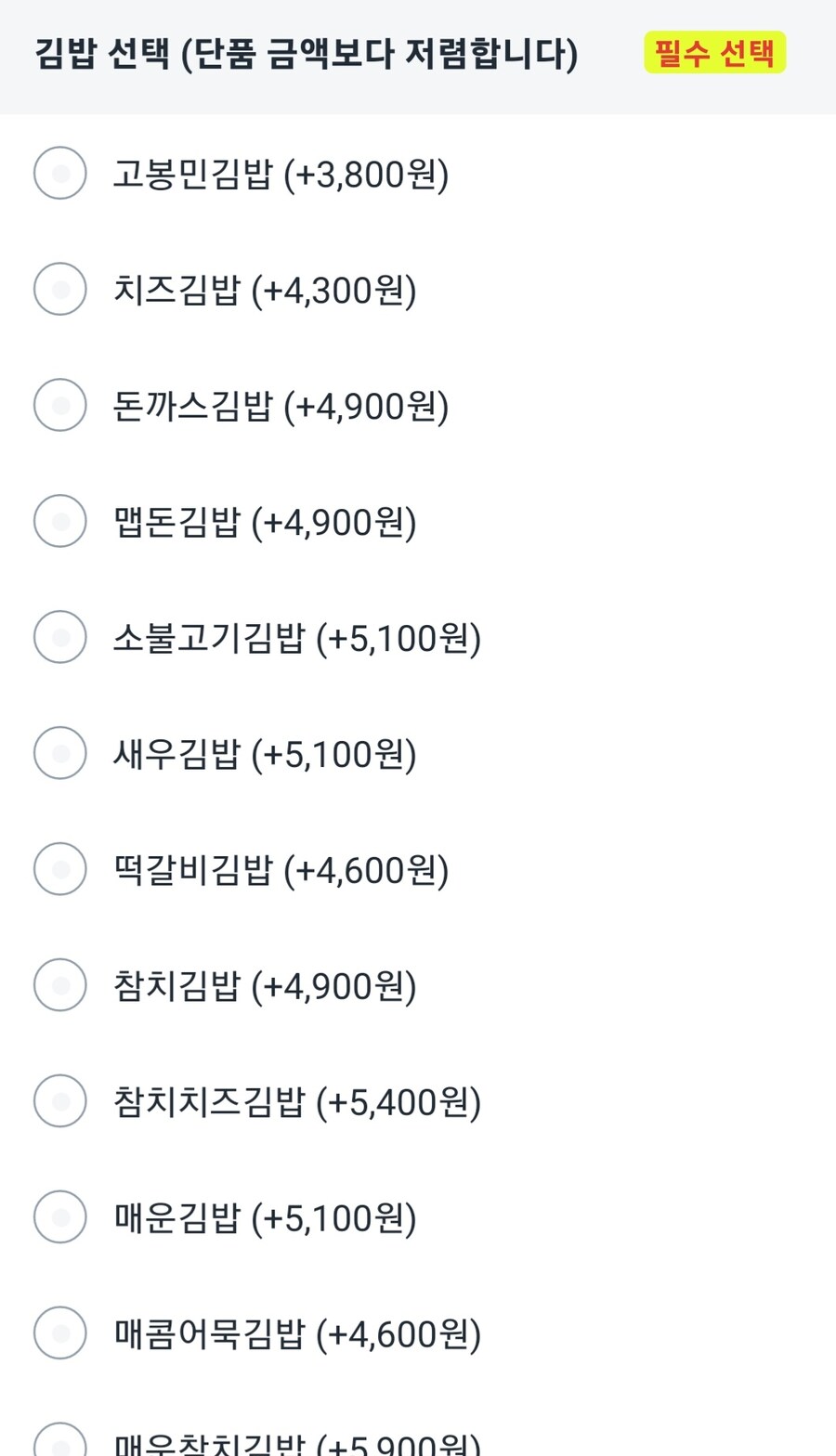Tap the 매콤어묵김밥 (+4,600원) label
This screenshot has height=1456, width=836.
point(297,1335)
